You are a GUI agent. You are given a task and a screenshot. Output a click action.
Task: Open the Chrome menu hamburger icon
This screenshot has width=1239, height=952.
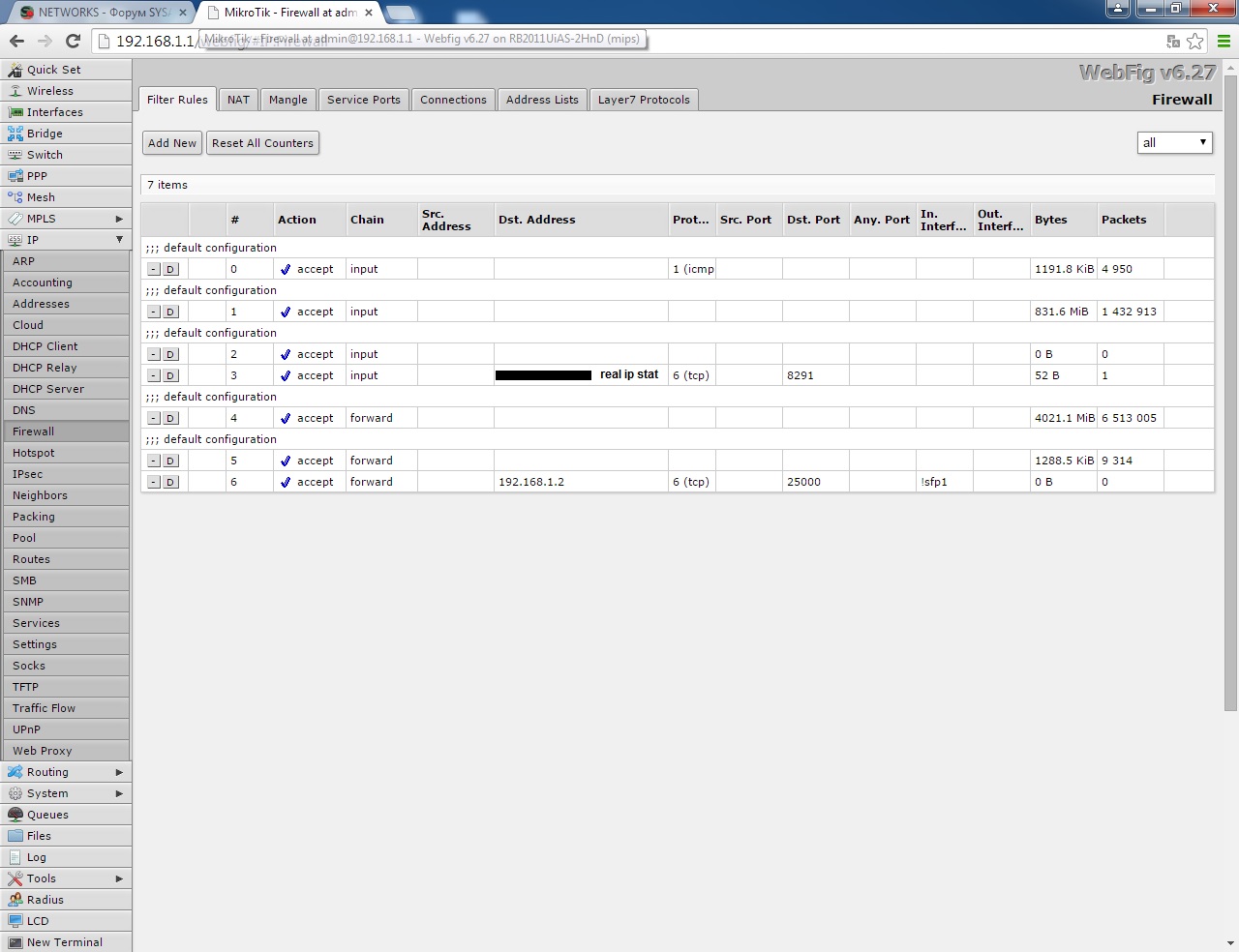click(1224, 41)
